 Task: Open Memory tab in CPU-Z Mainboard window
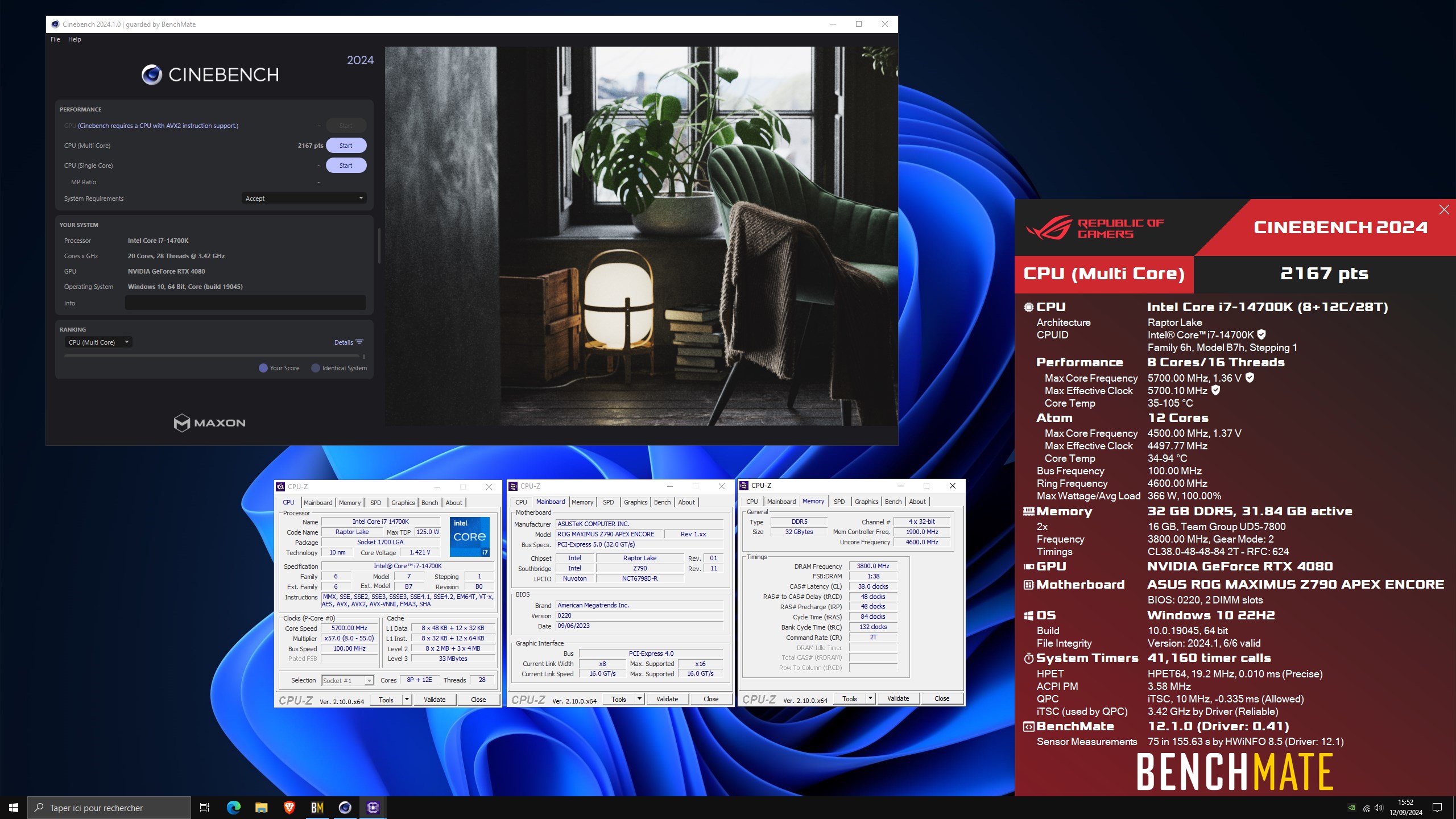[582, 502]
